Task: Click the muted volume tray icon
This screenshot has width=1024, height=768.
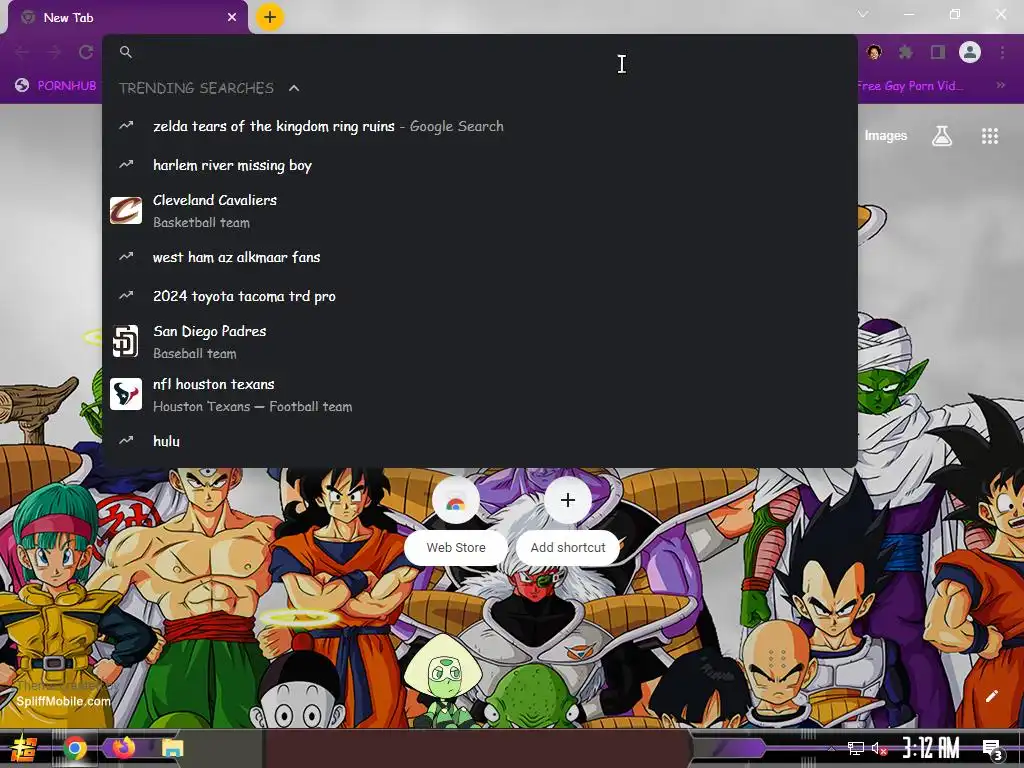Action: pos(880,748)
